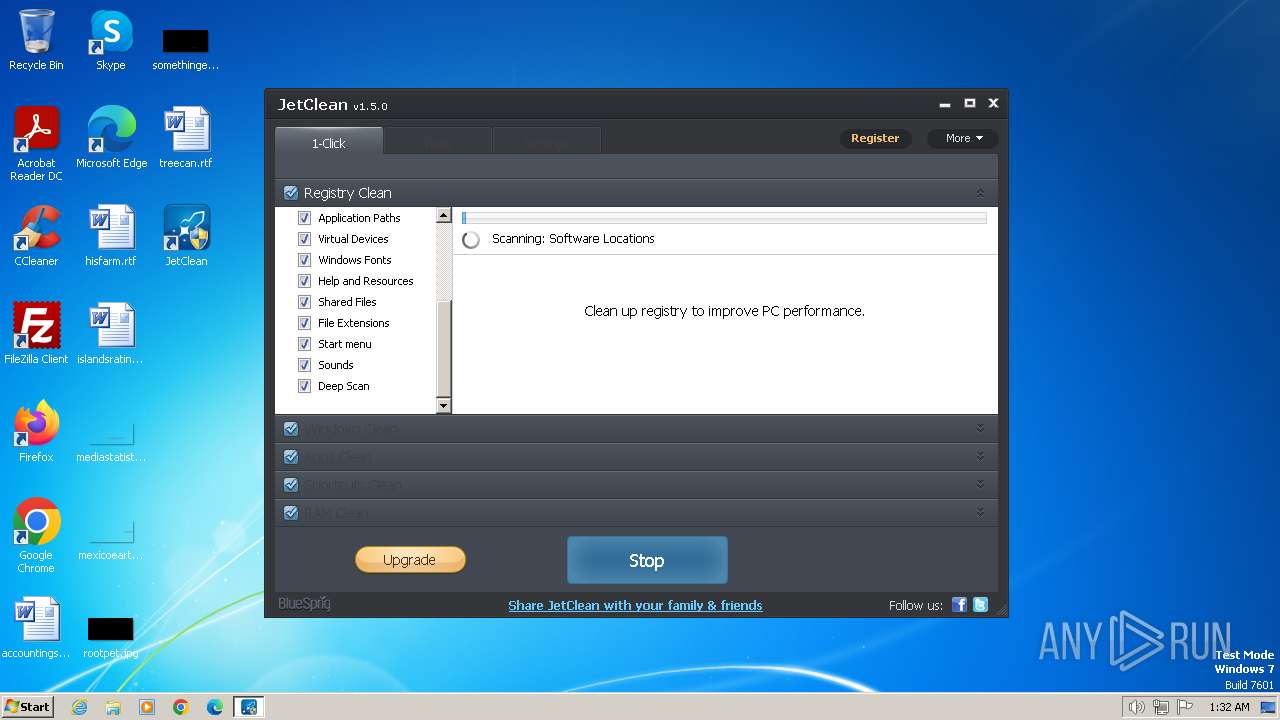1280x720 pixels.
Task: Switch to the 1-Click tab
Action: coord(328,143)
